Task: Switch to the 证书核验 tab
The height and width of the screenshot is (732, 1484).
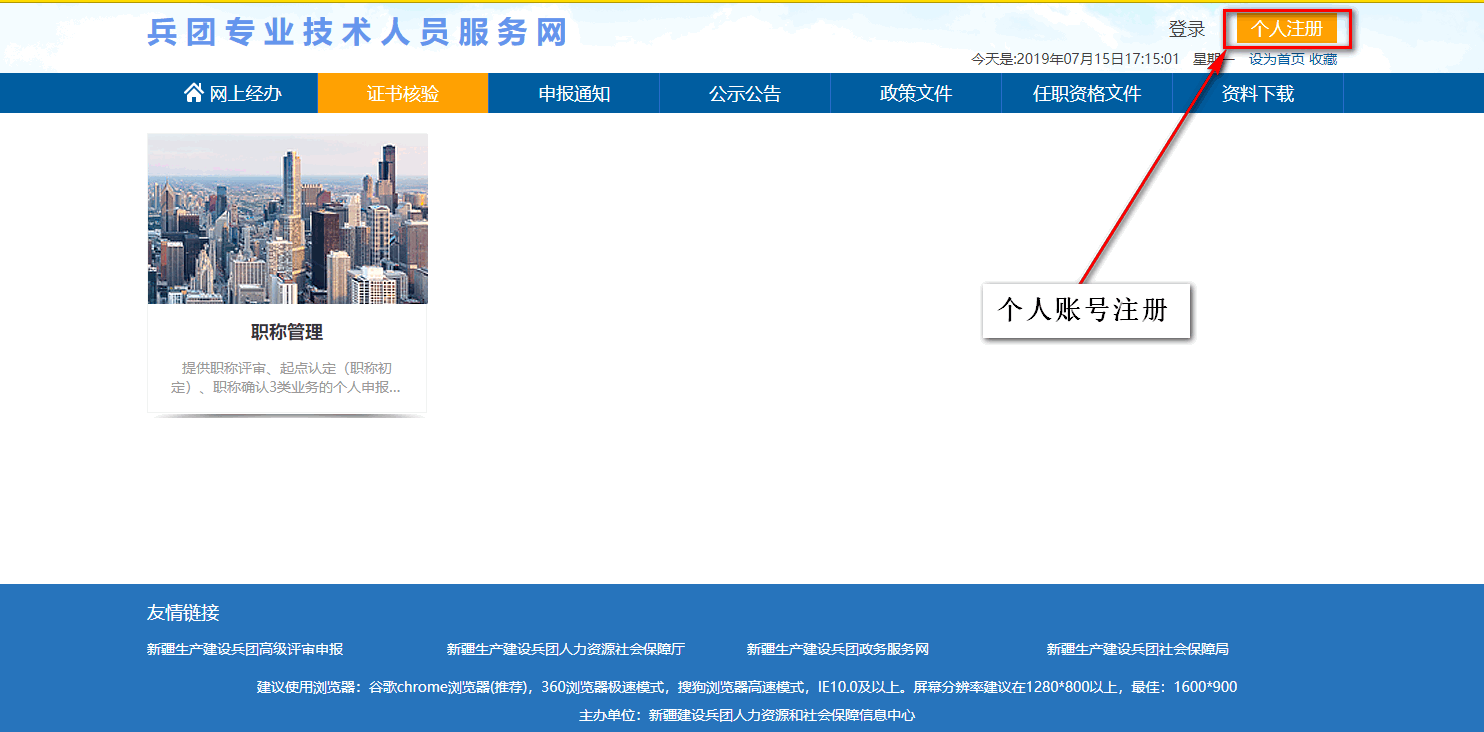Action: 402,94
